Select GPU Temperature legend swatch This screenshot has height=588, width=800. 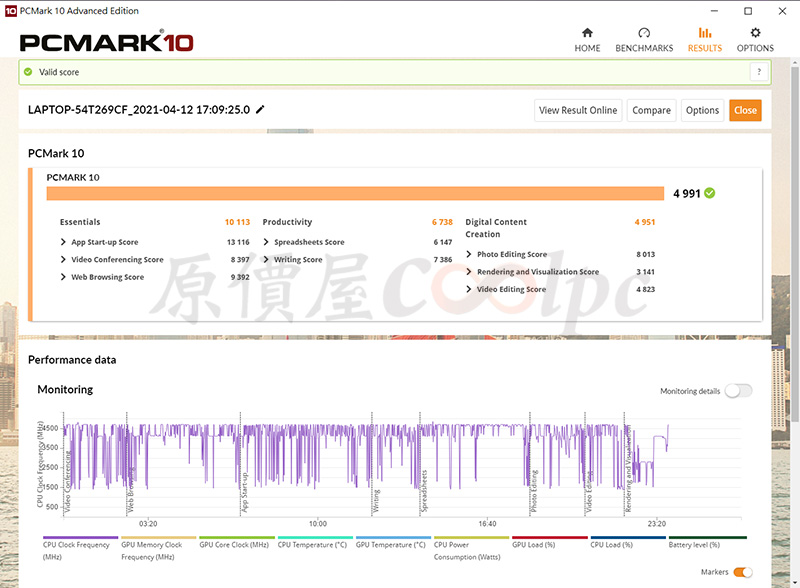(393, 537)
